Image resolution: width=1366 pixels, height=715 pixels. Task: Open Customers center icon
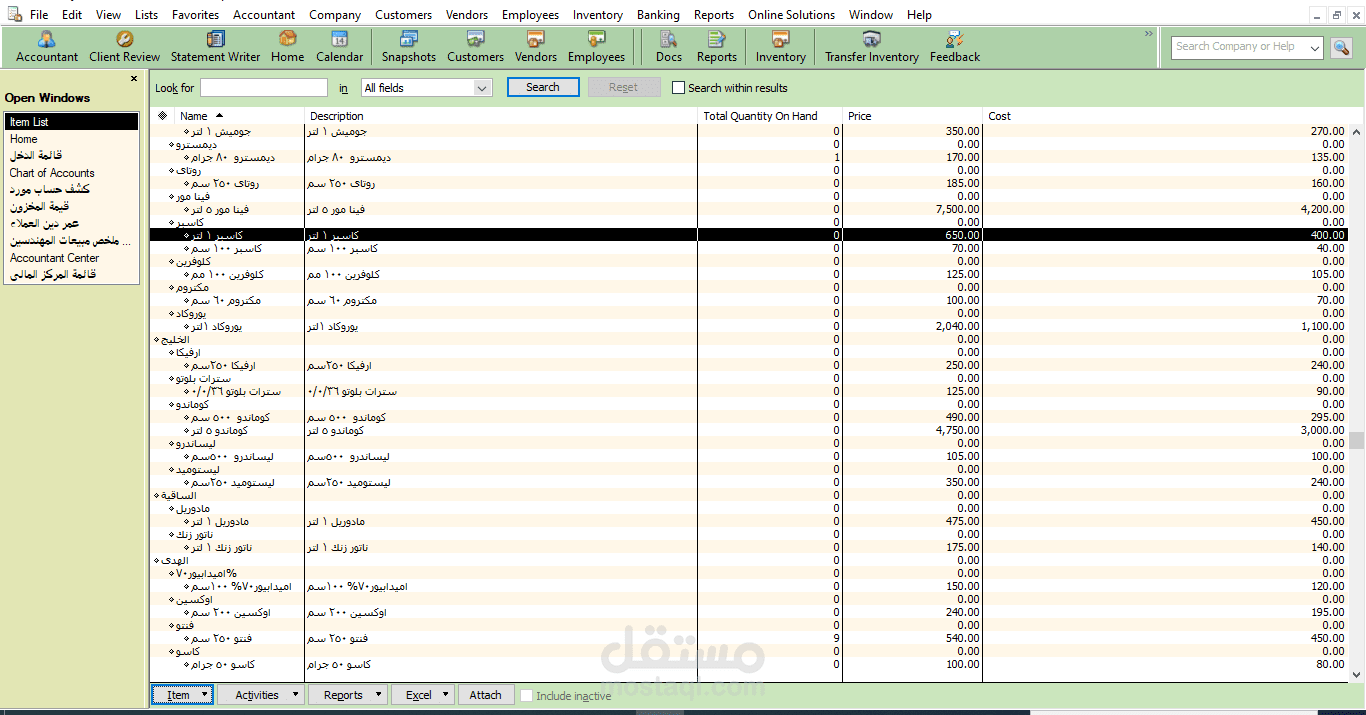click(475, 47)
